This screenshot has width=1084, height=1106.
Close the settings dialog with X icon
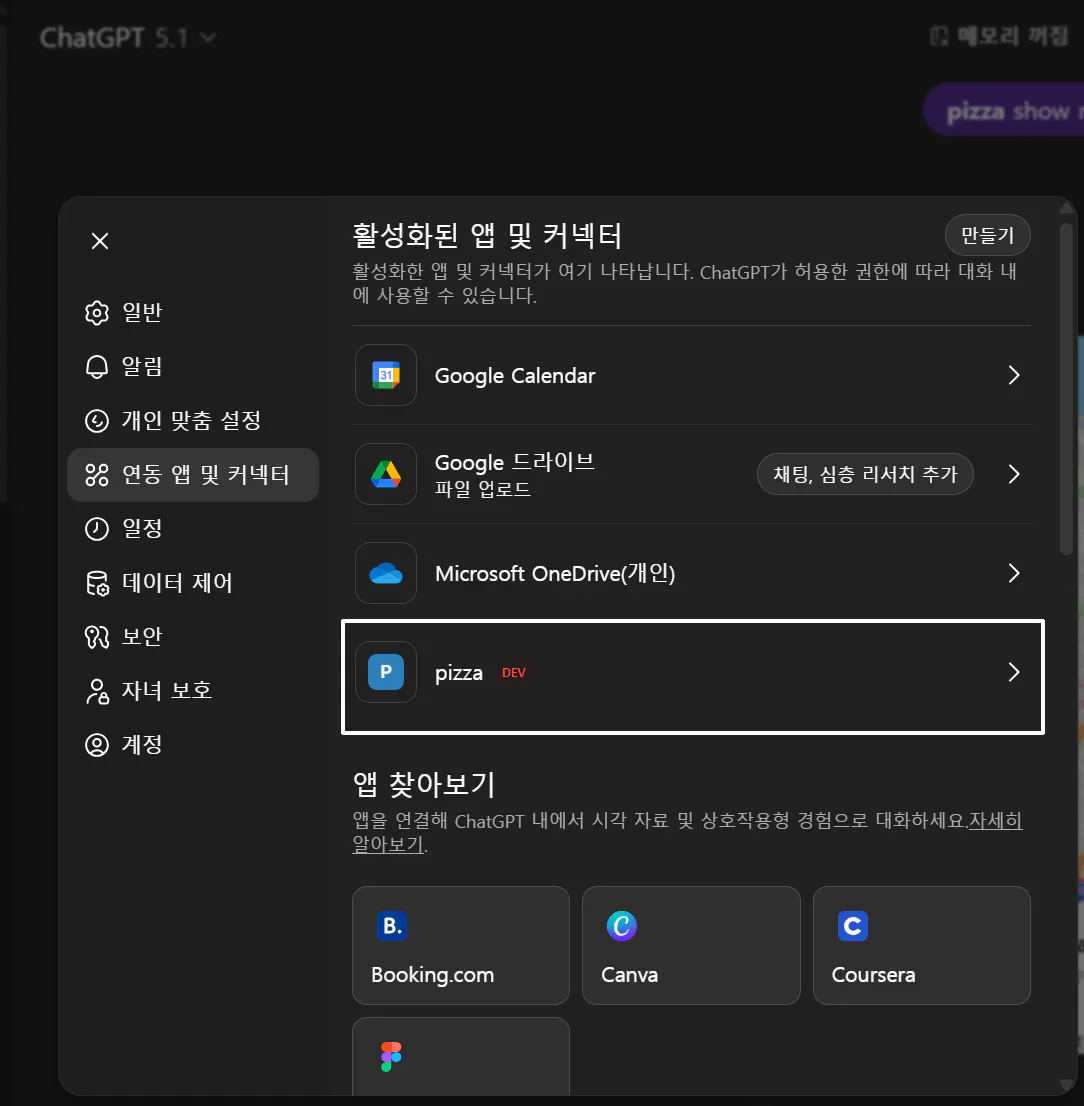100,241
